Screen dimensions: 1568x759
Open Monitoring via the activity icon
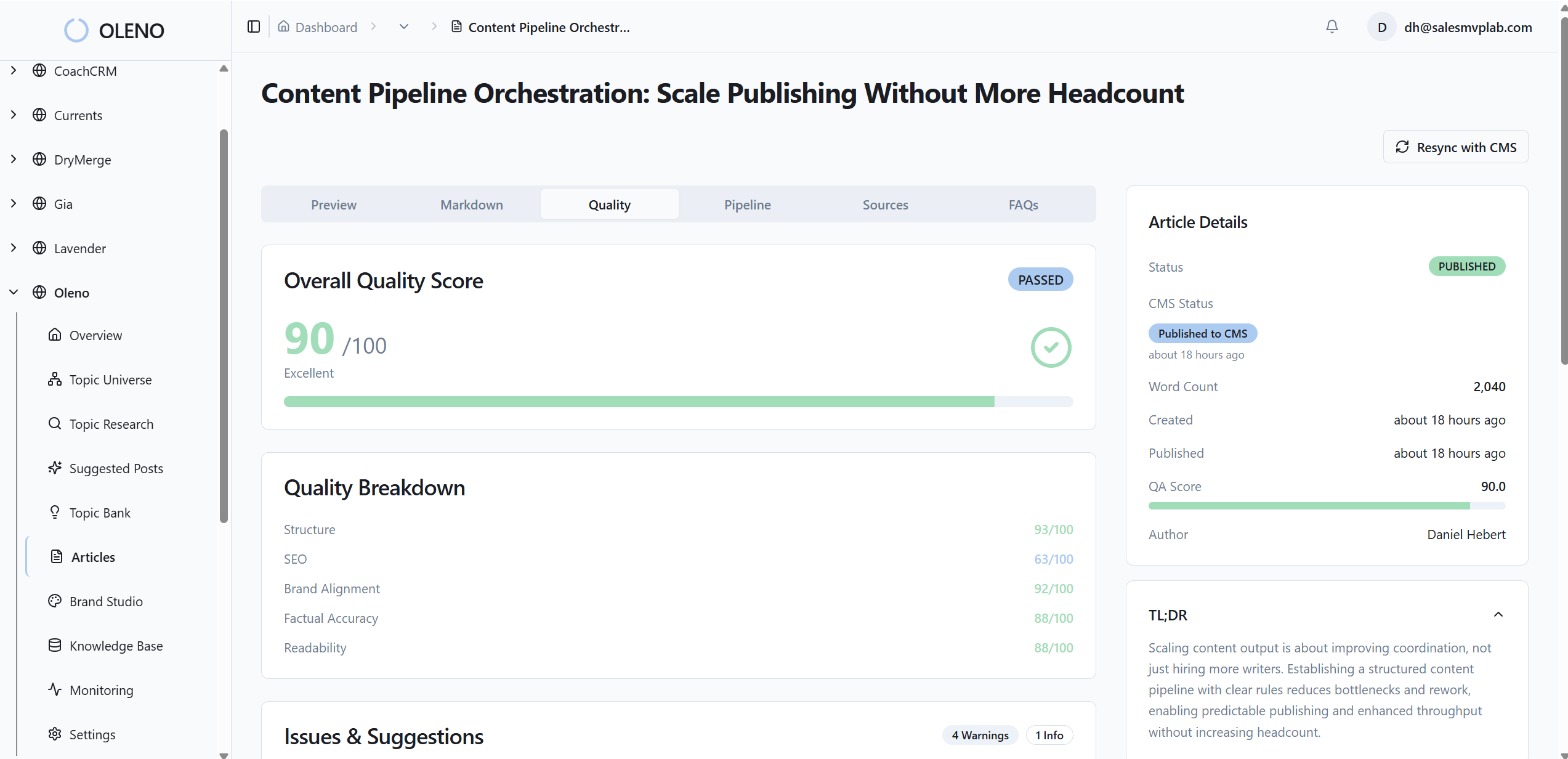pos(54,689)
